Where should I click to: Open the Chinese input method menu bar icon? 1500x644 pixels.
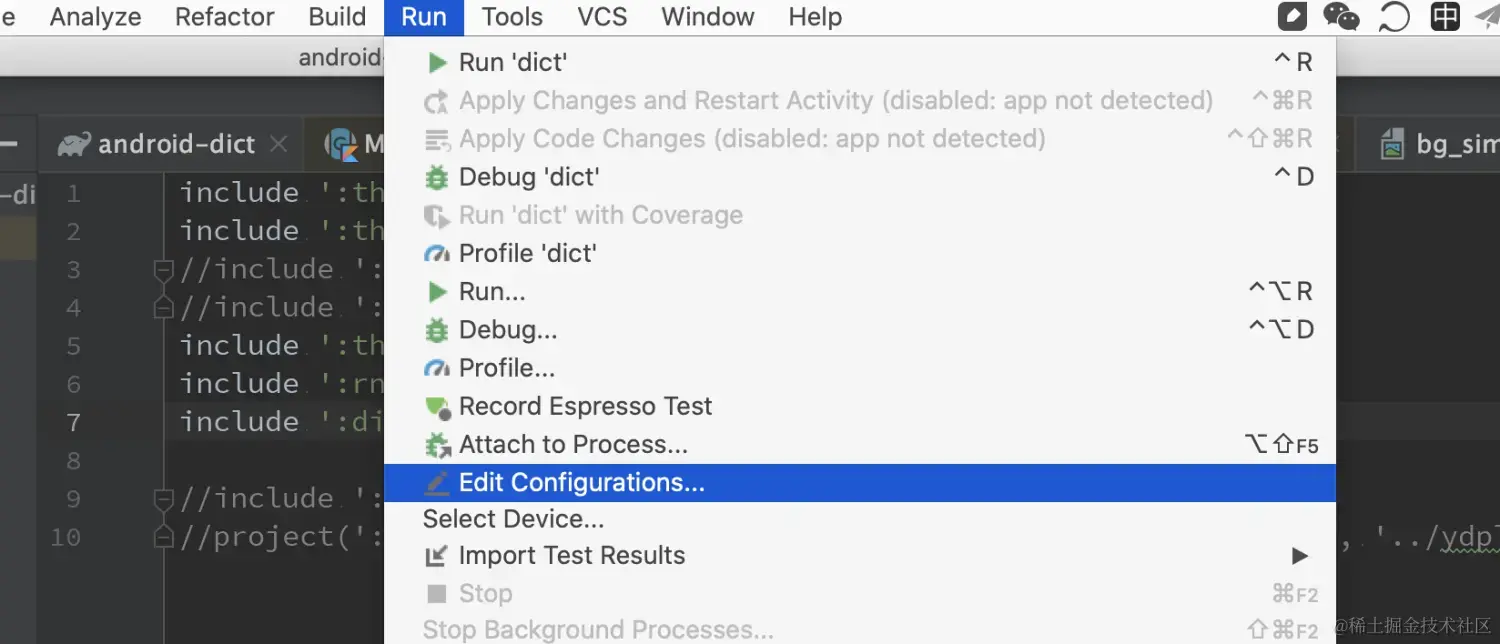[1445, 16]
